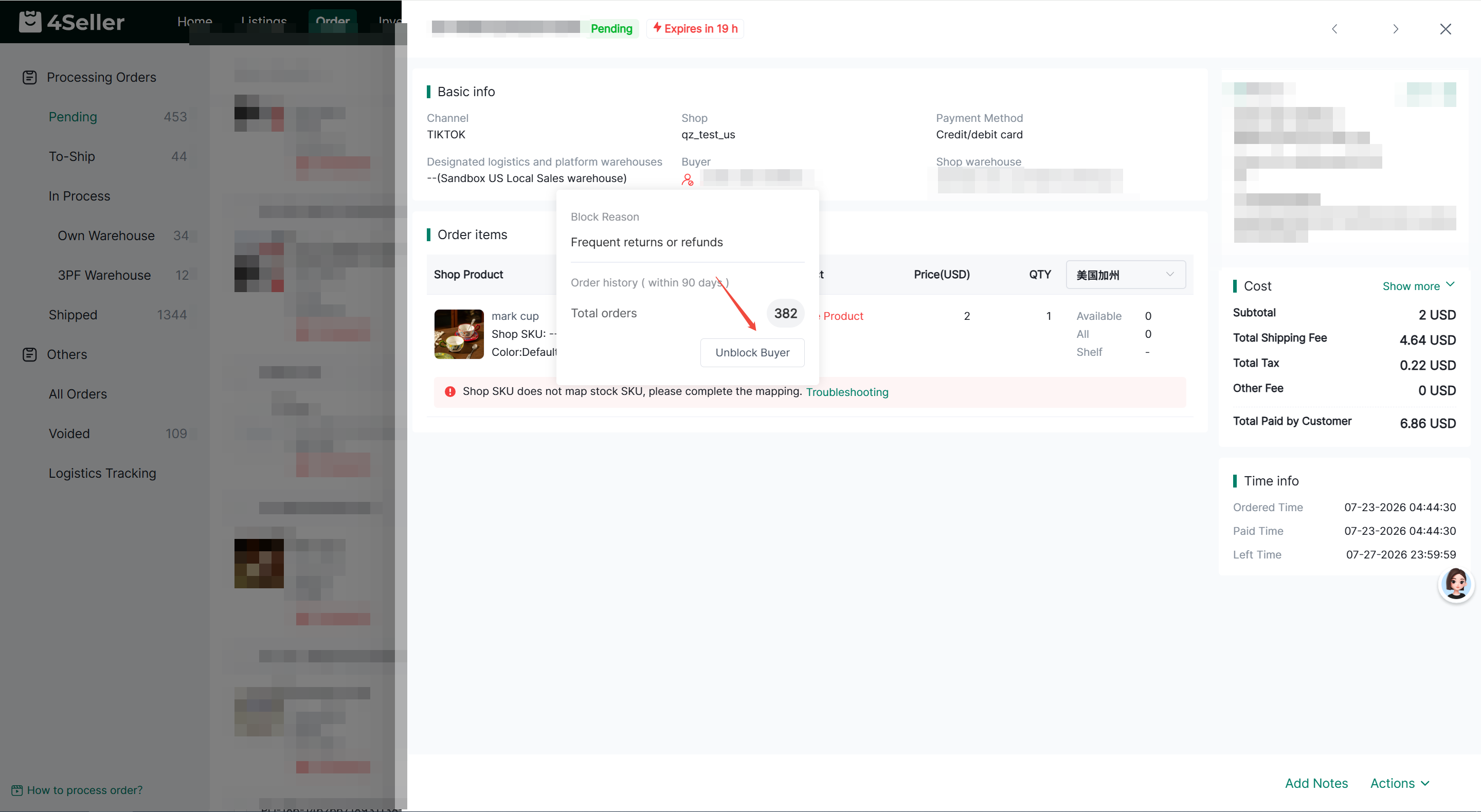Screen dimensions: 1481x812
Task: View Shipped orders
Action: (73, 315)
